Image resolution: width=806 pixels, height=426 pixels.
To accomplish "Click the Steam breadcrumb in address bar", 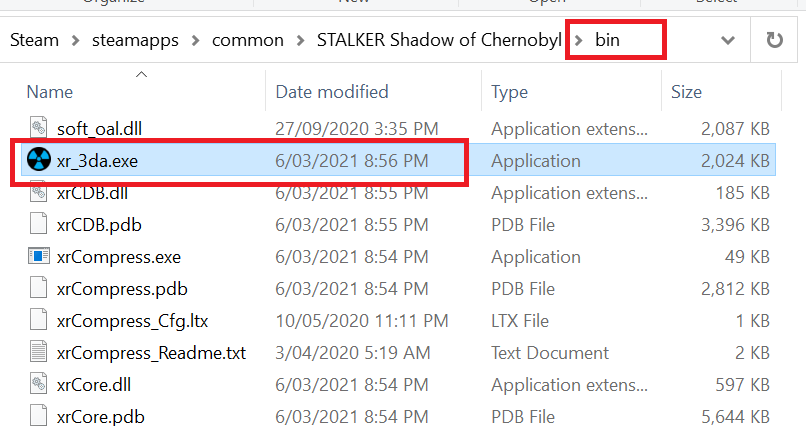I will (x=33, y=41).
